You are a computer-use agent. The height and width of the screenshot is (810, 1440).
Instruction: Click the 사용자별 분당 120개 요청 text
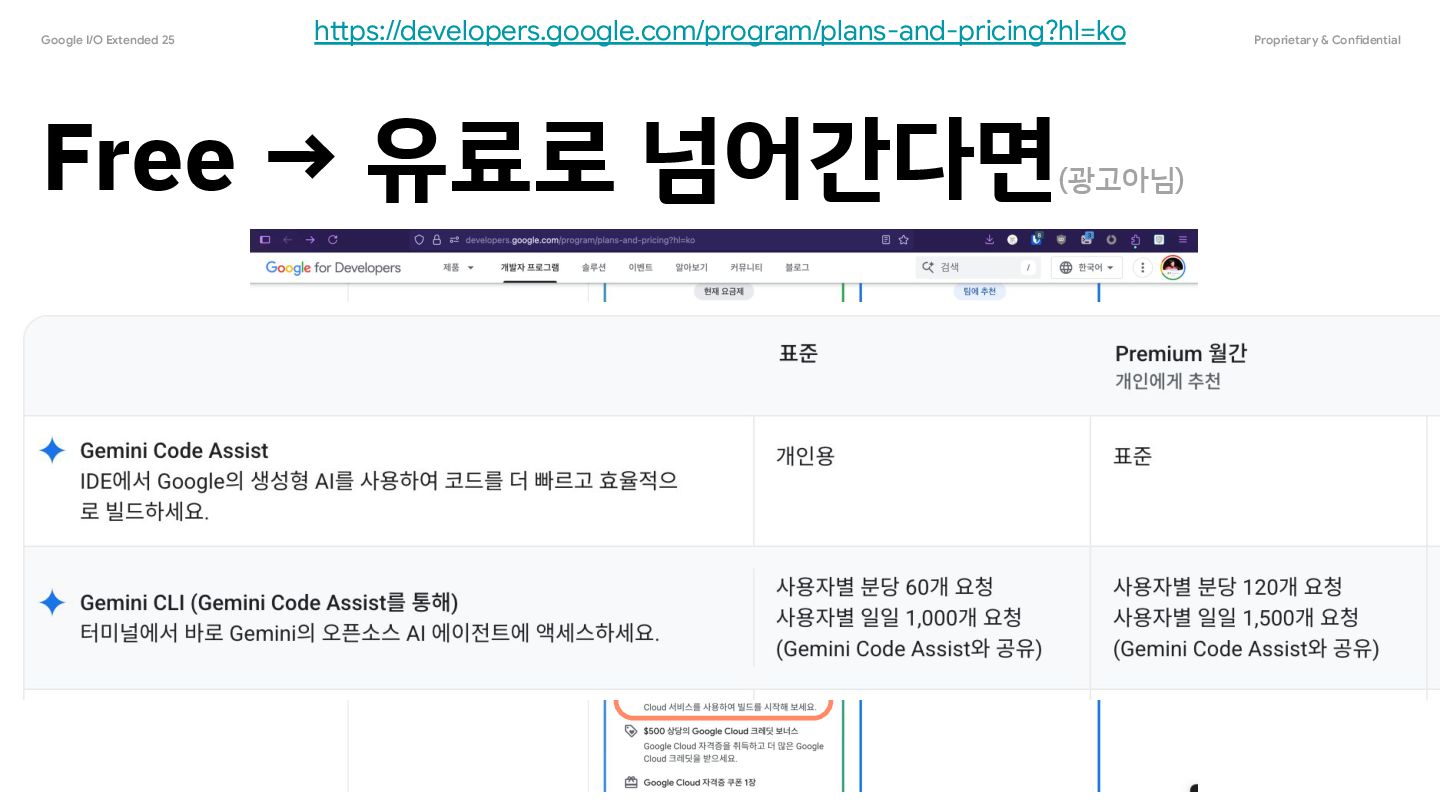(1228, 587)
